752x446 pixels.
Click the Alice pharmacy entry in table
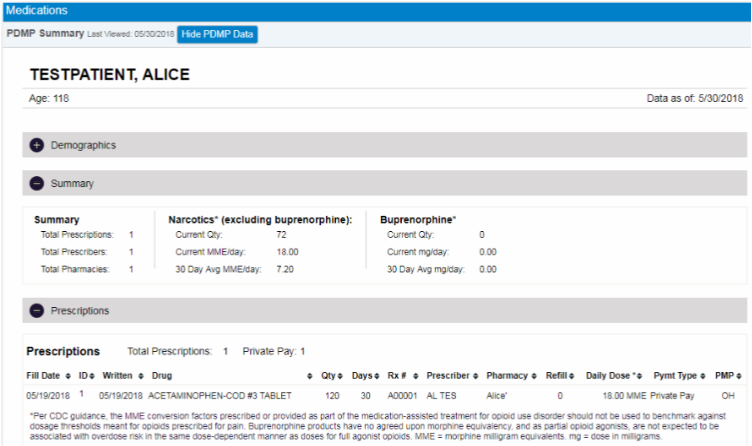click(499, 395)
